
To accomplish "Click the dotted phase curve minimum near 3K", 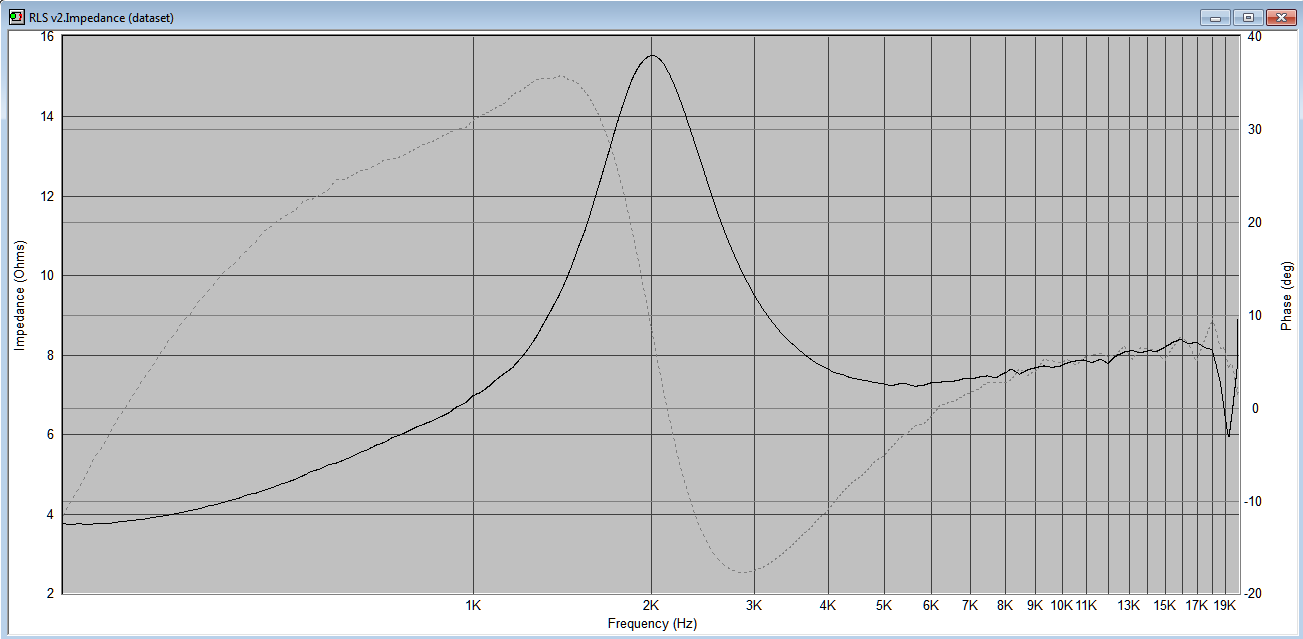I will [745, 572].
